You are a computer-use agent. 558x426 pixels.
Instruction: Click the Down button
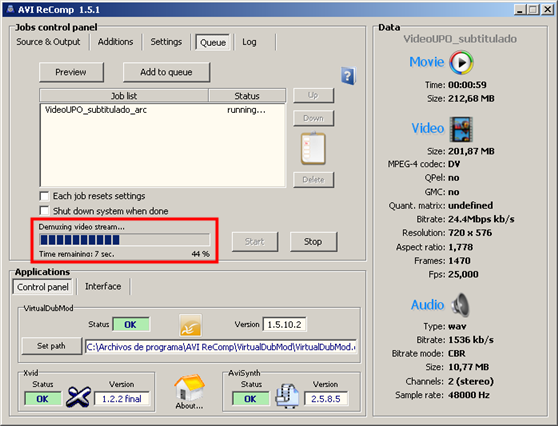(x=313, y=118)
